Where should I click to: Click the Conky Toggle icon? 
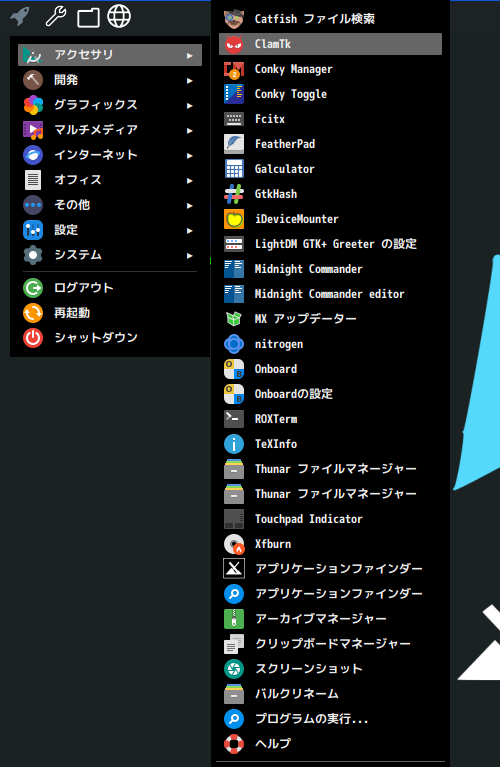234,94
